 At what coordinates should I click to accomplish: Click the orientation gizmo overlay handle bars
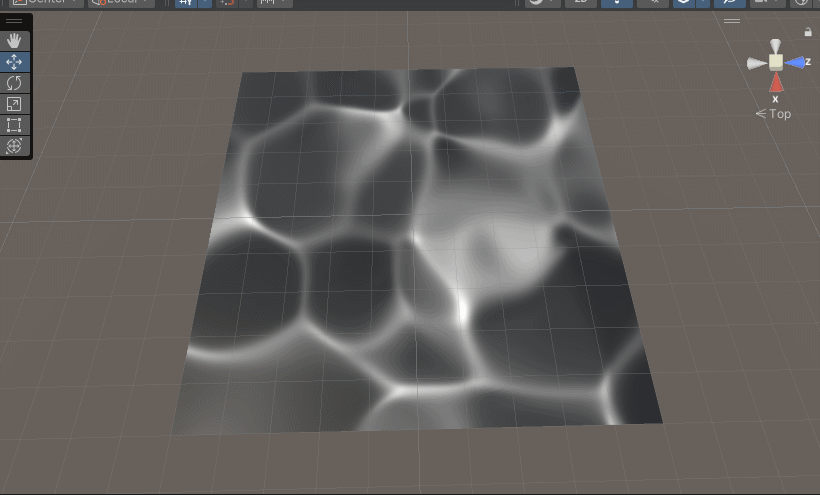tap(732, 21)
